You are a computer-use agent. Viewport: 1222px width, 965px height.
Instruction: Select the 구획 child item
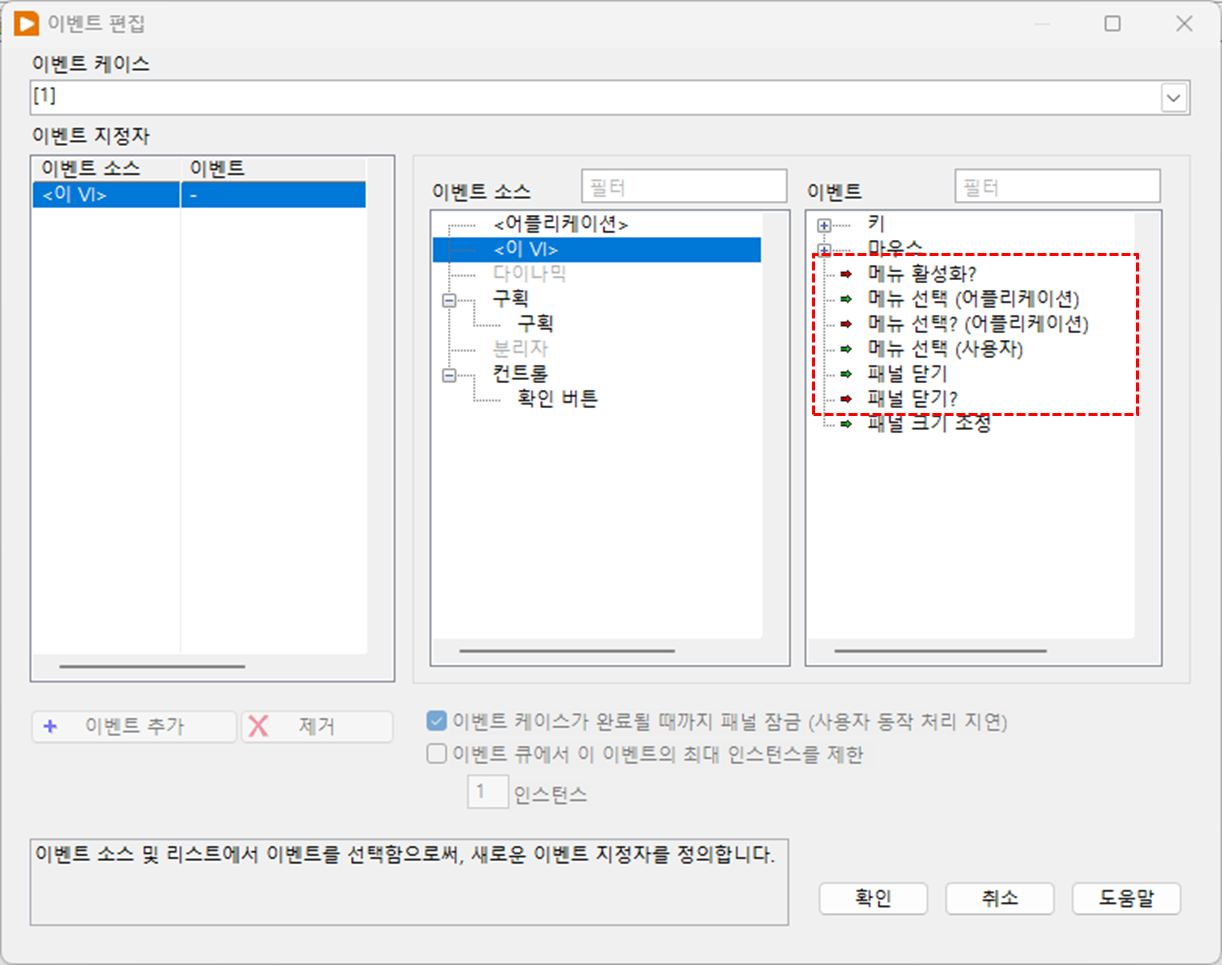click(x=535, y=324)
